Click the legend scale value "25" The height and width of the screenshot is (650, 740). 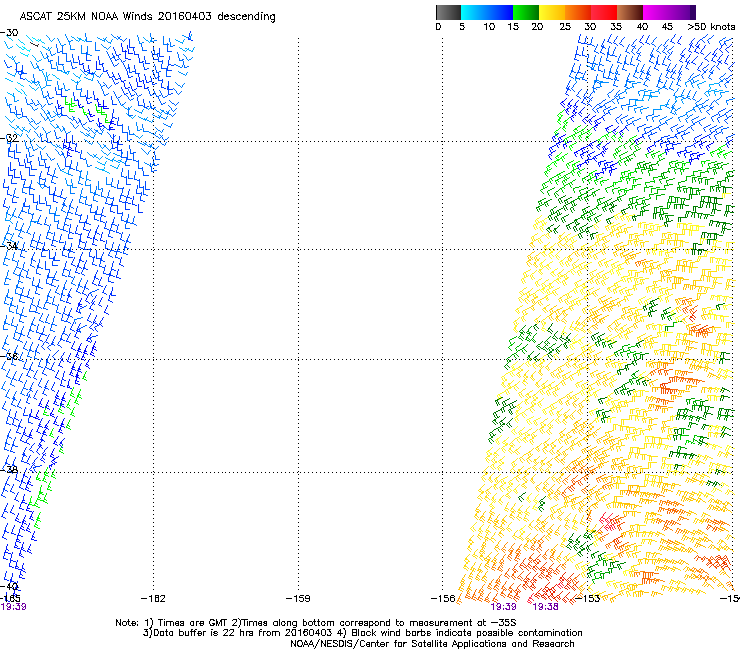pos(565,27)
